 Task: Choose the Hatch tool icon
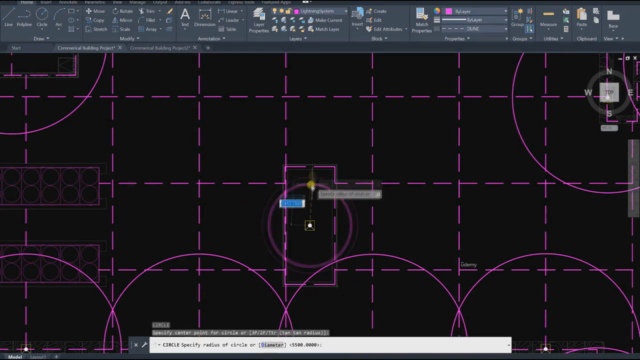click(71, 29)
